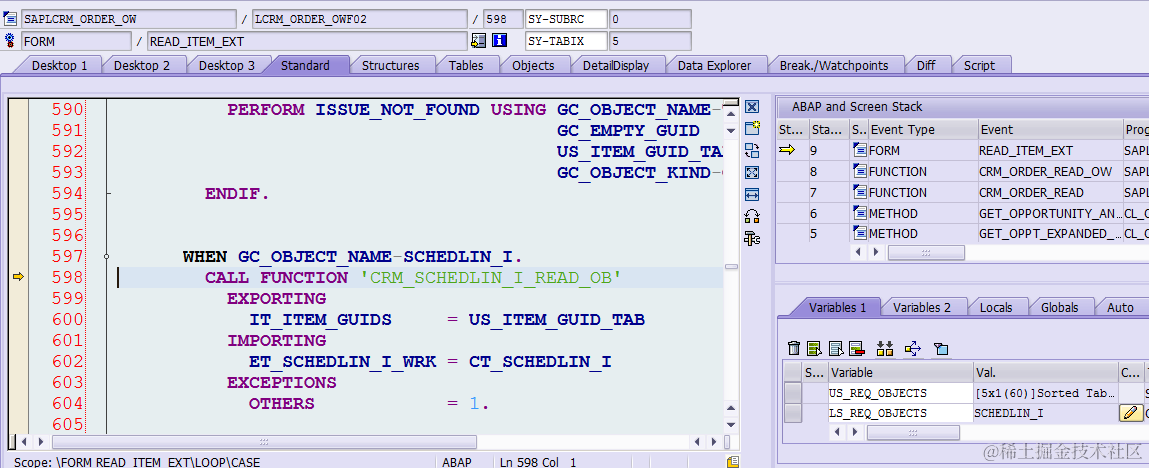Viewport: 1149px width, 468px height.
Task: Select row selector for LS_REQ_OBJECTS
Action: (x=792, y=413)
